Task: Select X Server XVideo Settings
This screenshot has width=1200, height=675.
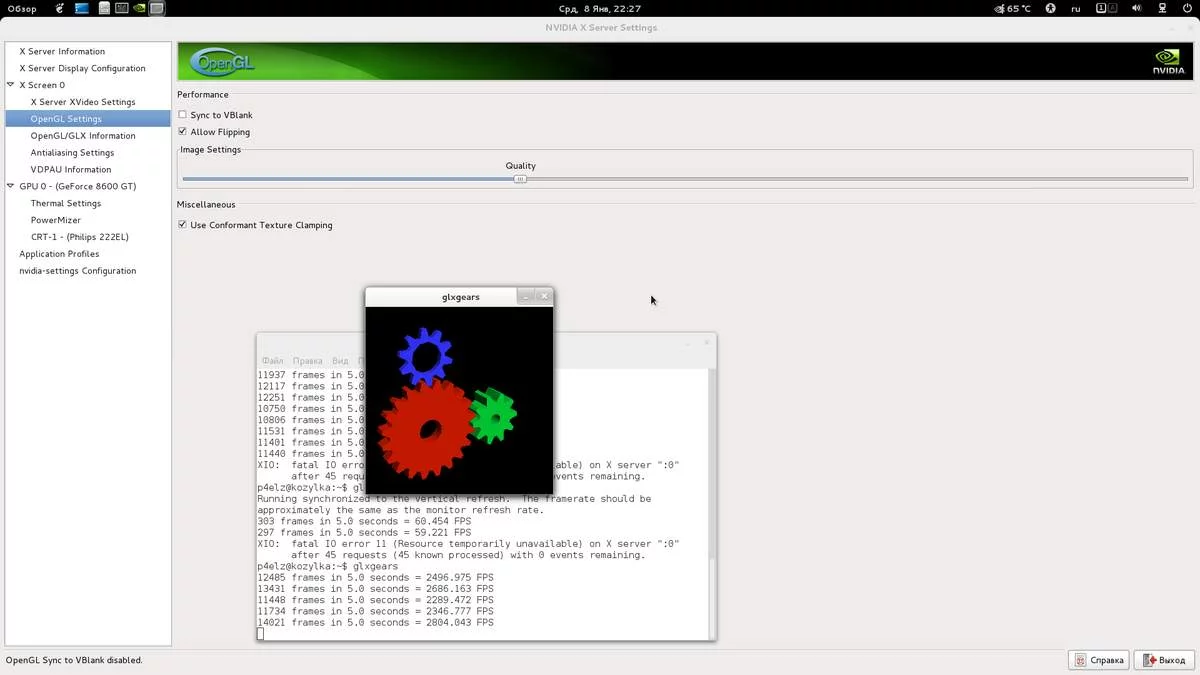Action: click(83, 102)
